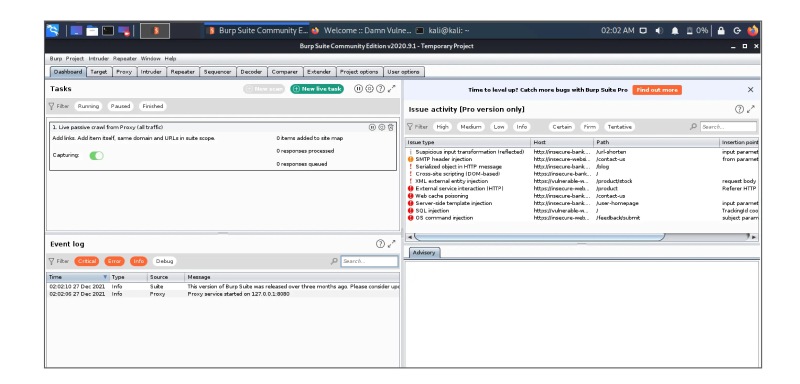The image size is (800, 384).
Task: Toggle the Low severity issue filter
Action: (499, 126)
